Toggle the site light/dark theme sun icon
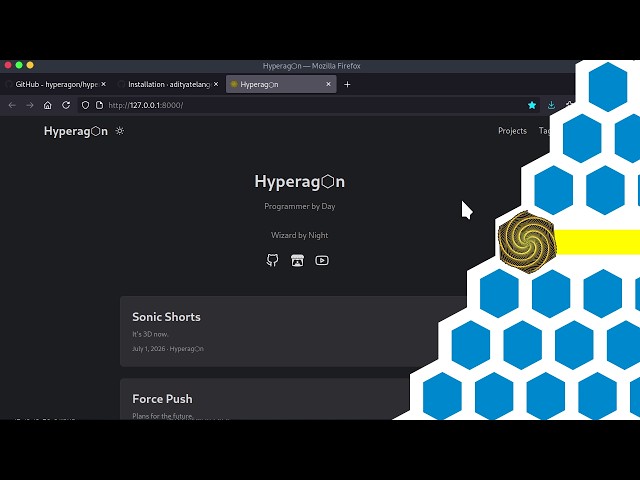640x480 pixels. (x=120, y=131)
